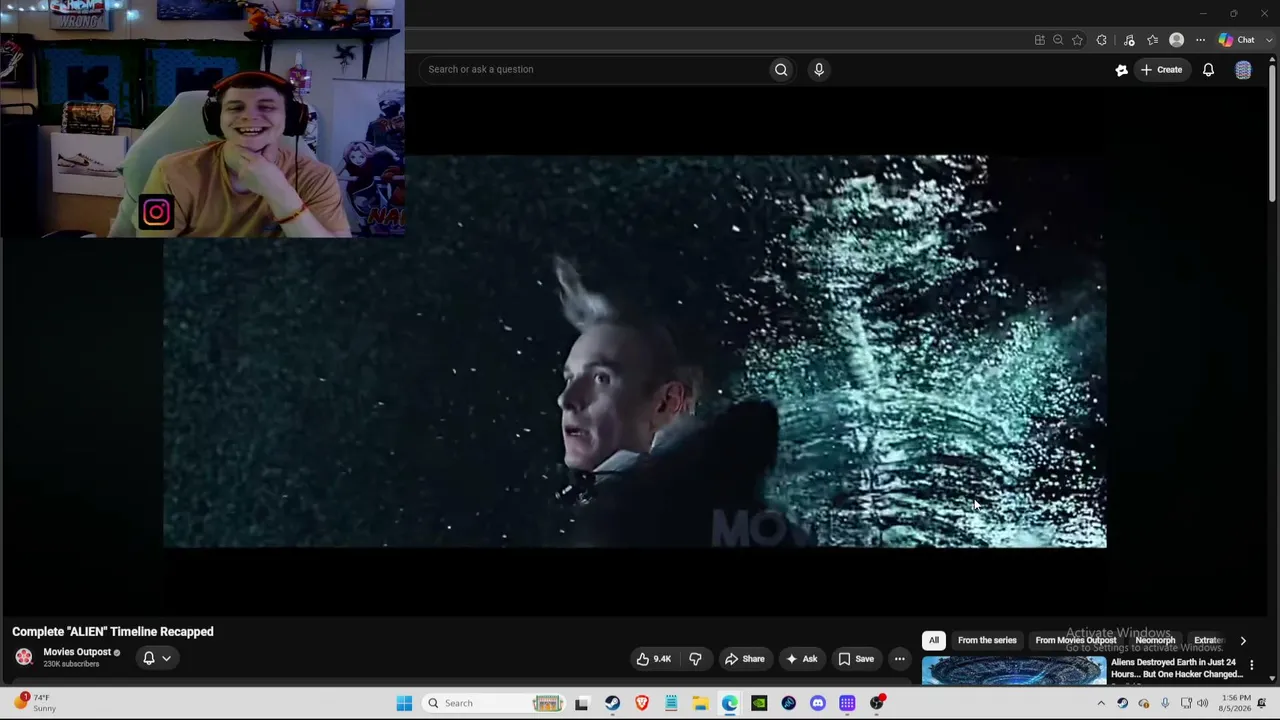Select the From the series chip

[987, 640]
